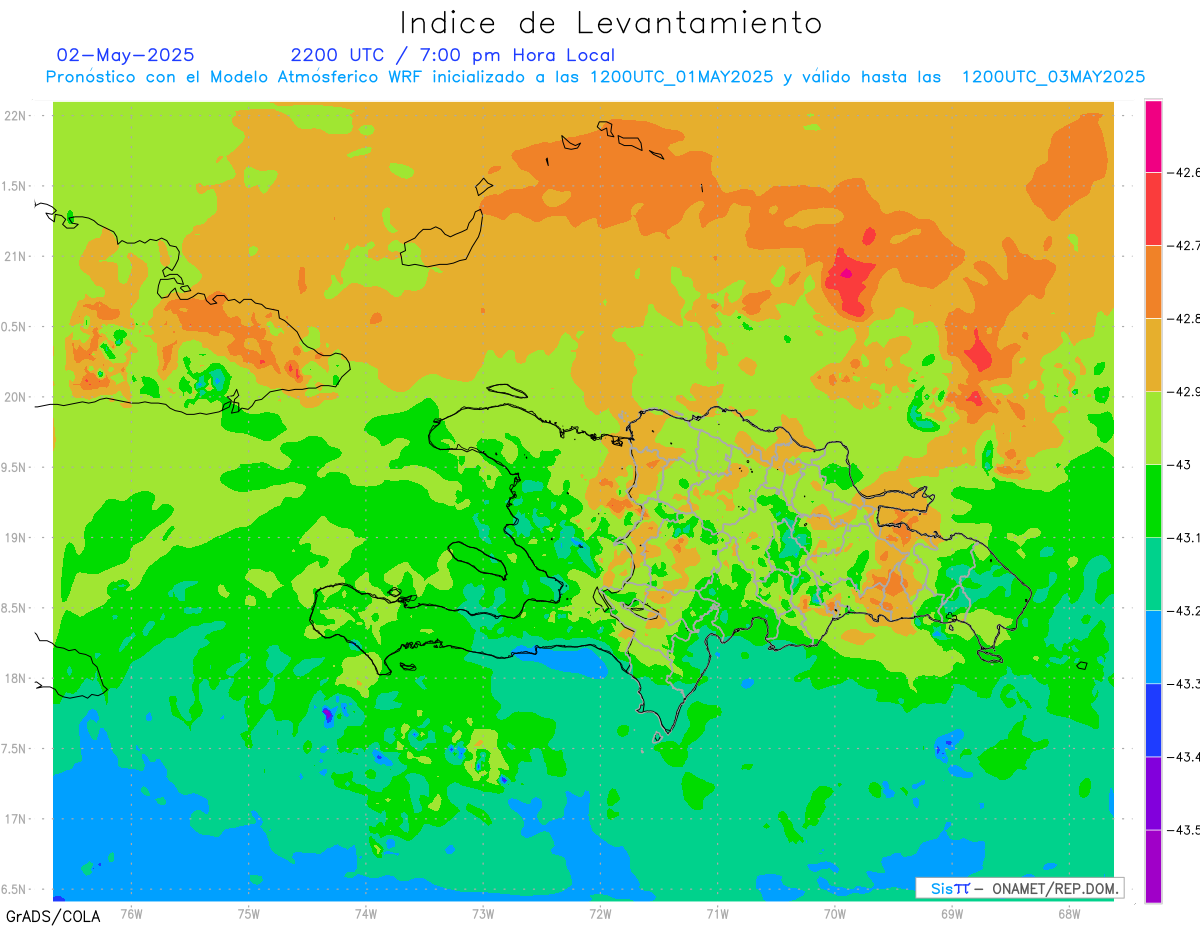
Task: Click the "2200 UTC / 7:00 pm Hora Local" text
Action: [453, 55]
